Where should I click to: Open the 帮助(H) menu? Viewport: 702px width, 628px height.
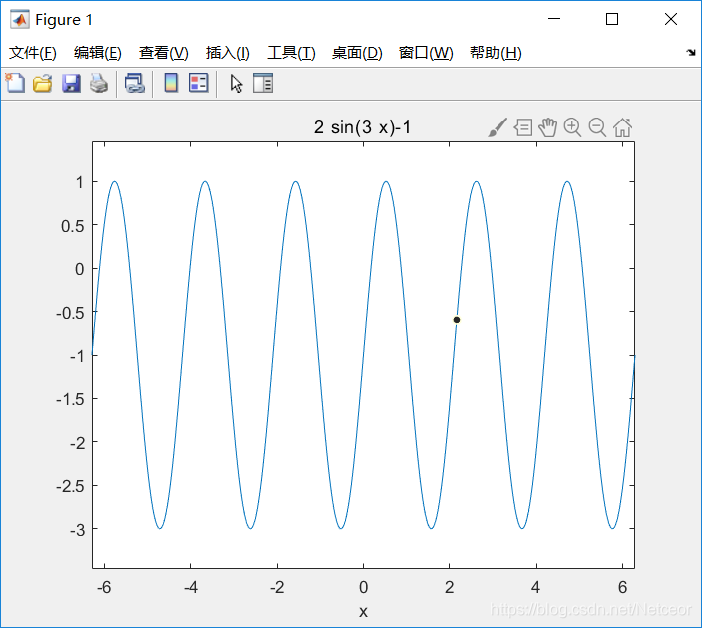pos(496,53)
